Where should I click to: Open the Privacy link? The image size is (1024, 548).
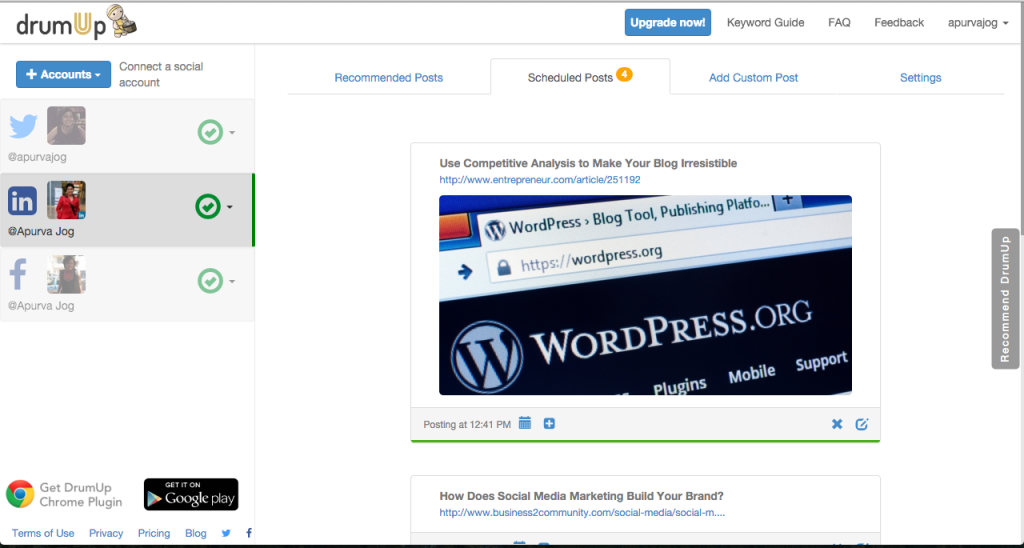click(x=106, y=533)
